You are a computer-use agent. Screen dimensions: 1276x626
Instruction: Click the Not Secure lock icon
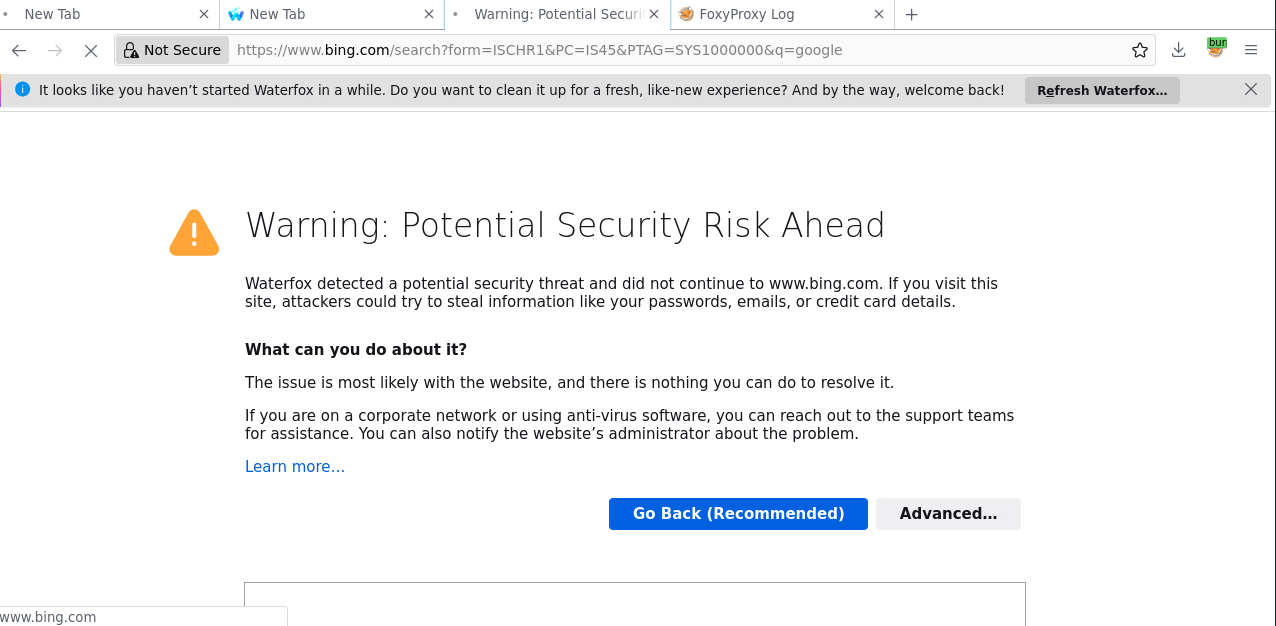pos(131,50)
